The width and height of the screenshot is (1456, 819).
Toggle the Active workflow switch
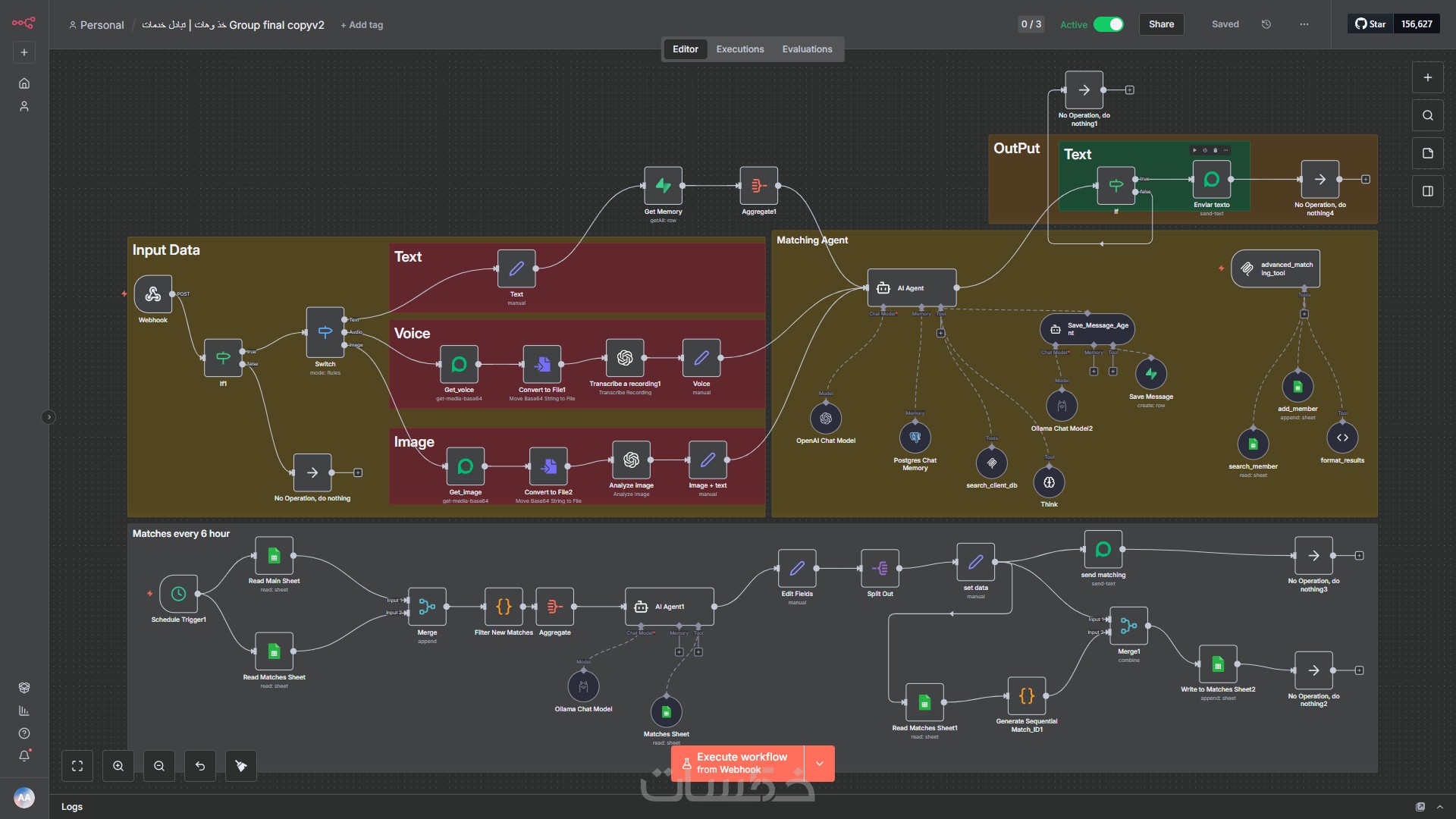(1108, 24)
